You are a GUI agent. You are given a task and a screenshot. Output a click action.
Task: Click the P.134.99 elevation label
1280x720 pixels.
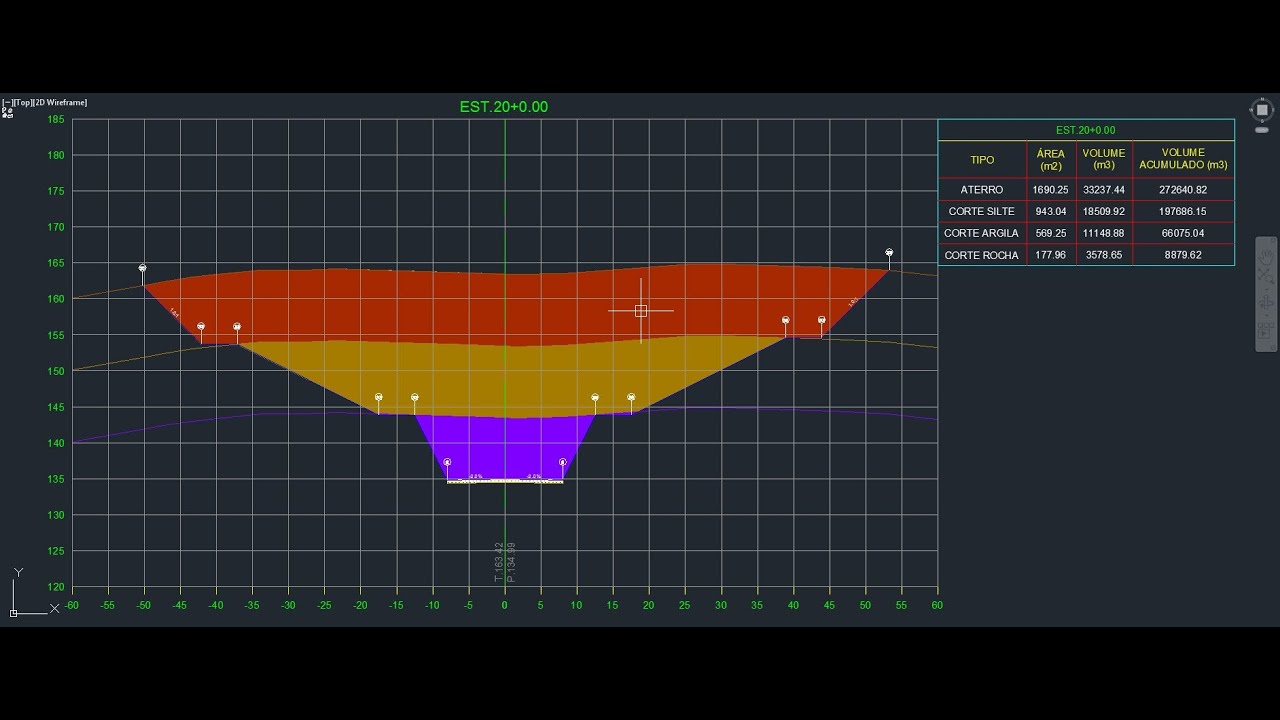coord(511,562)
